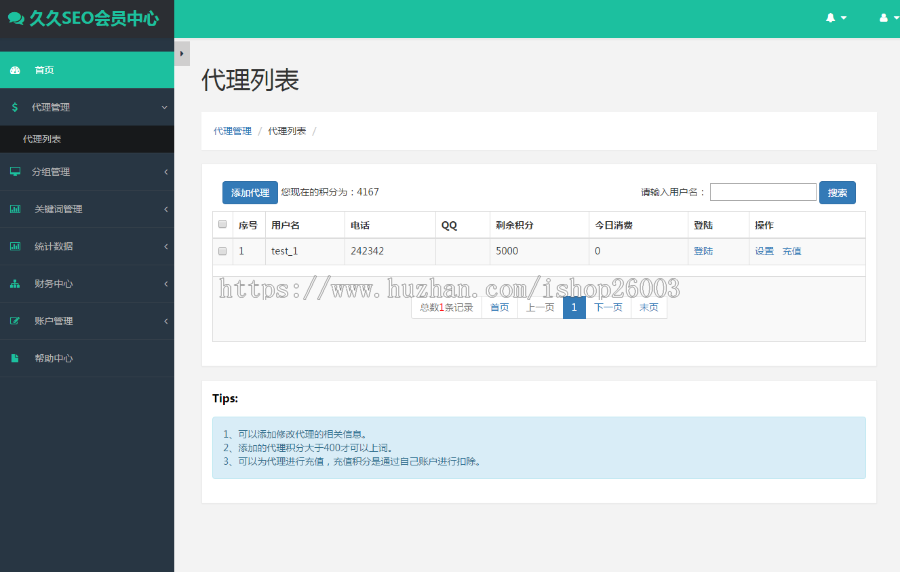The image size is (900, 572).
Task: Click the 您现在的积分为：4167 text
Action: tap(330, 192)
